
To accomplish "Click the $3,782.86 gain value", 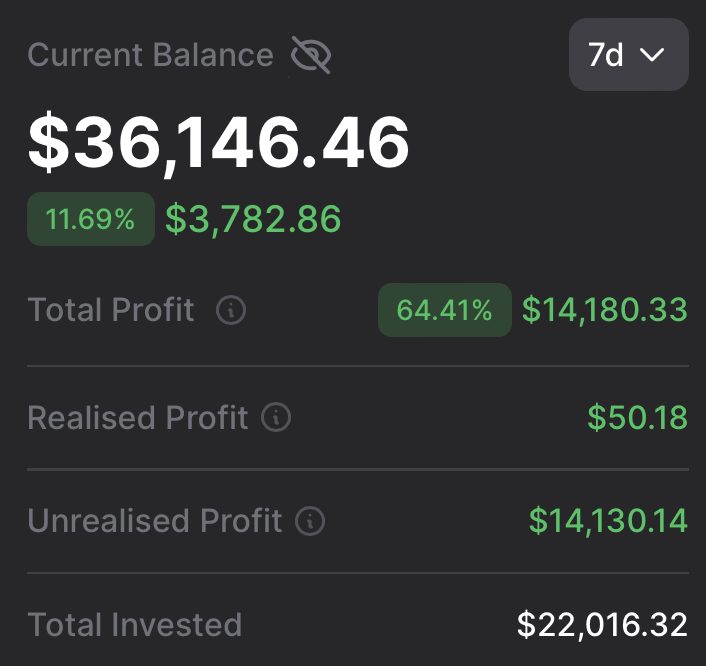I will (253, 219).
